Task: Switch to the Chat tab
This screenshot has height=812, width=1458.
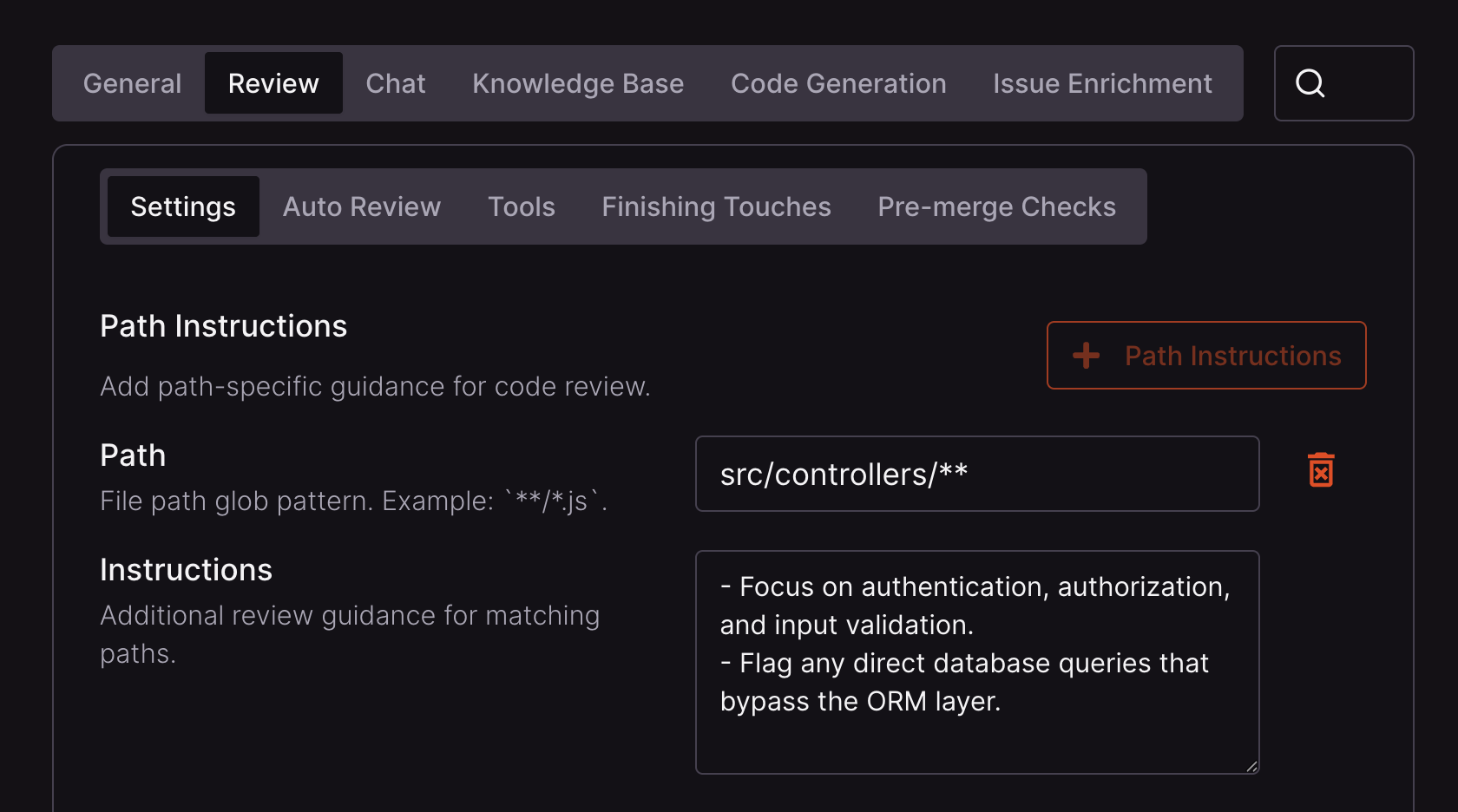Action: [x=396, y=83]
